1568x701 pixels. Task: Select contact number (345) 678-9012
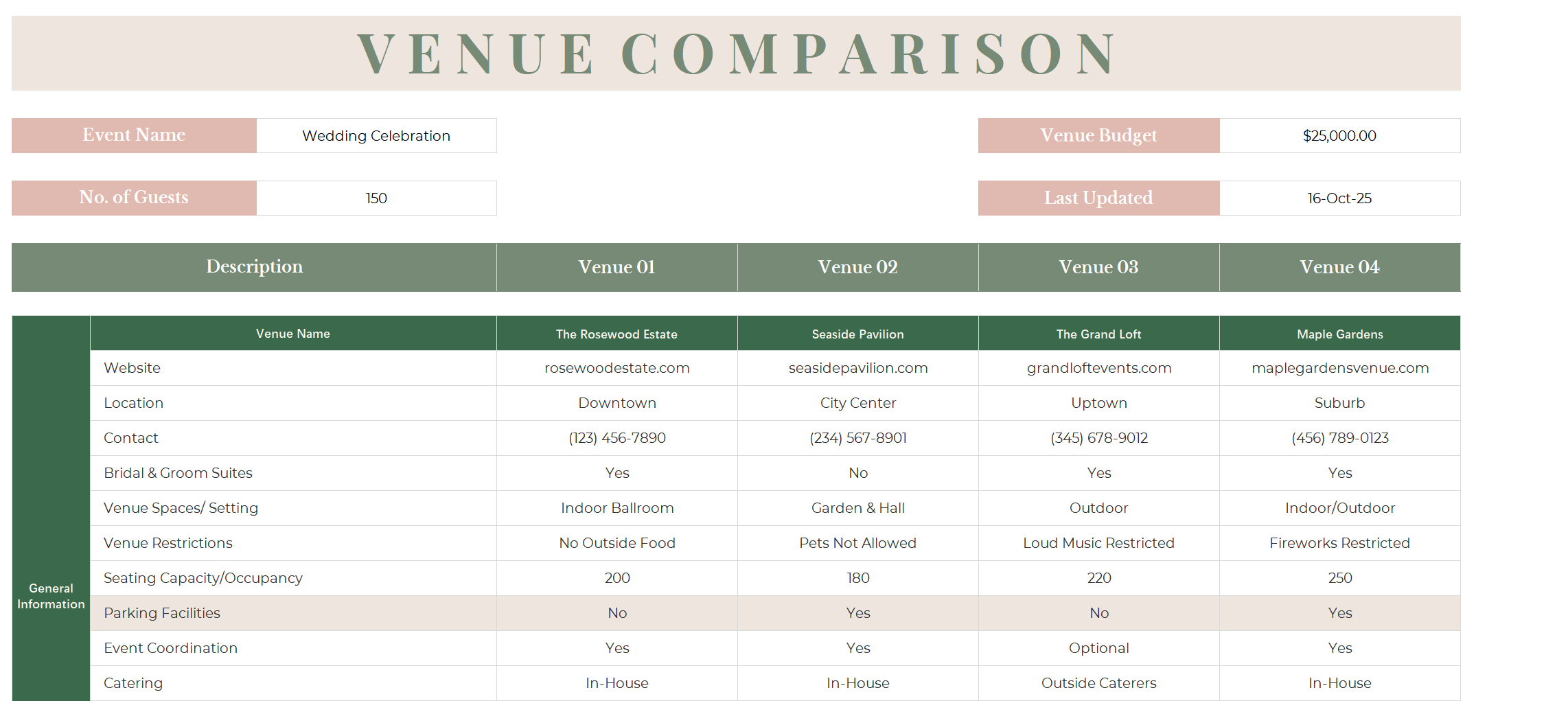pyautogui.click(x=1098, y=438)
